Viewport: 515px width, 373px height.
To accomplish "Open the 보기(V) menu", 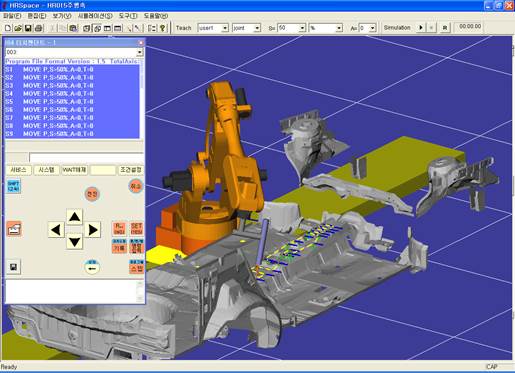I will [62, 16].
